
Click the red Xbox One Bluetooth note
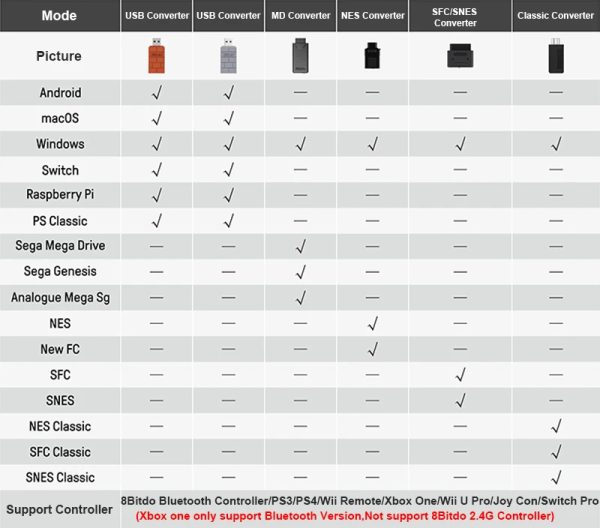358,515
